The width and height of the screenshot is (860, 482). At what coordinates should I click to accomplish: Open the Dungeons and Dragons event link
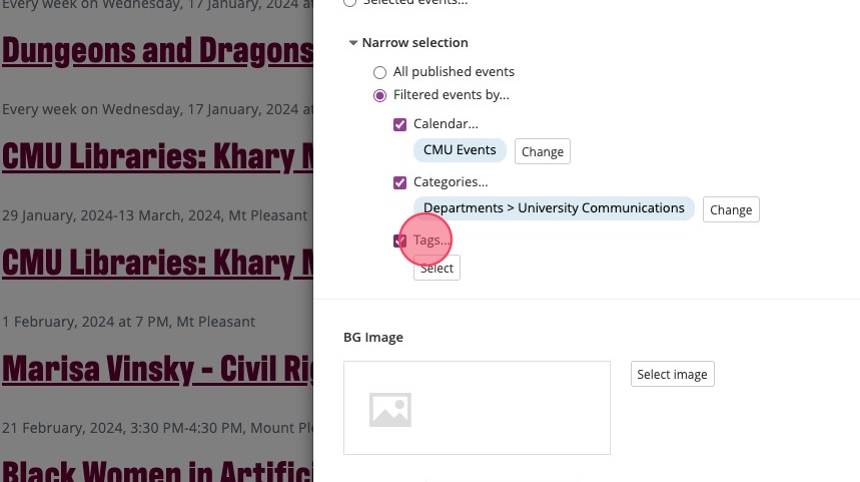[157, 50]
